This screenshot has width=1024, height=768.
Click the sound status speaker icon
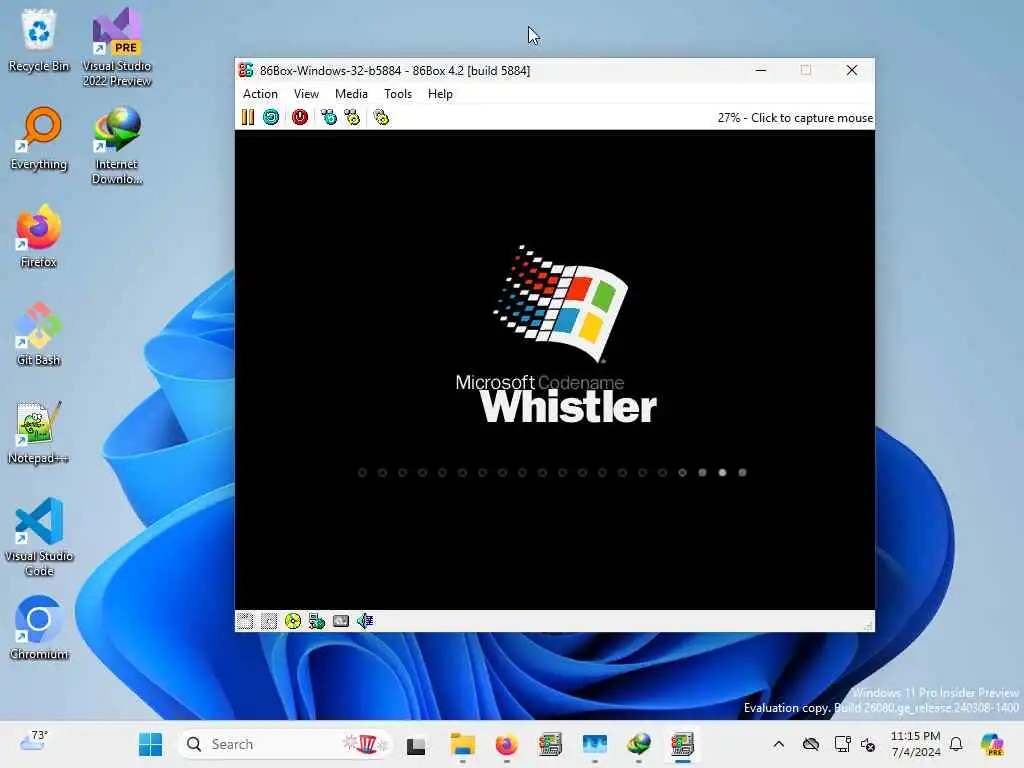tap(365, 621)
